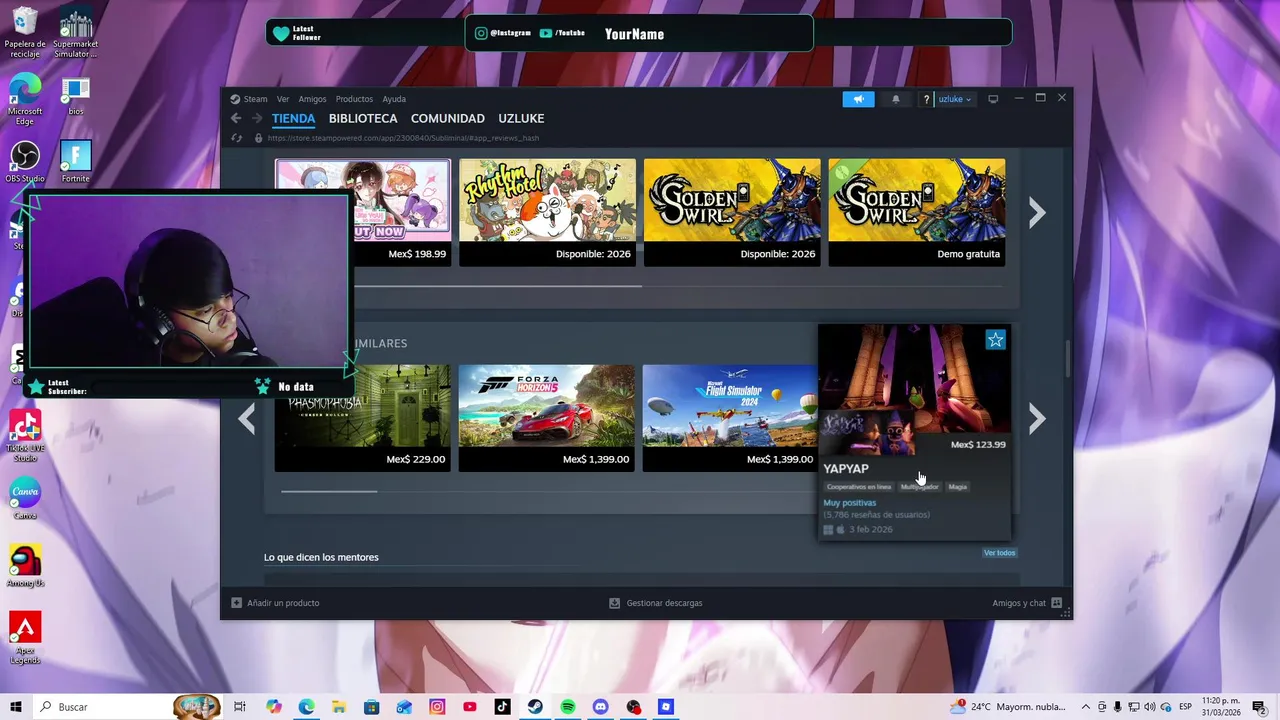Open Steam notifications bell

pyautogui.click(x=895, y=99)
